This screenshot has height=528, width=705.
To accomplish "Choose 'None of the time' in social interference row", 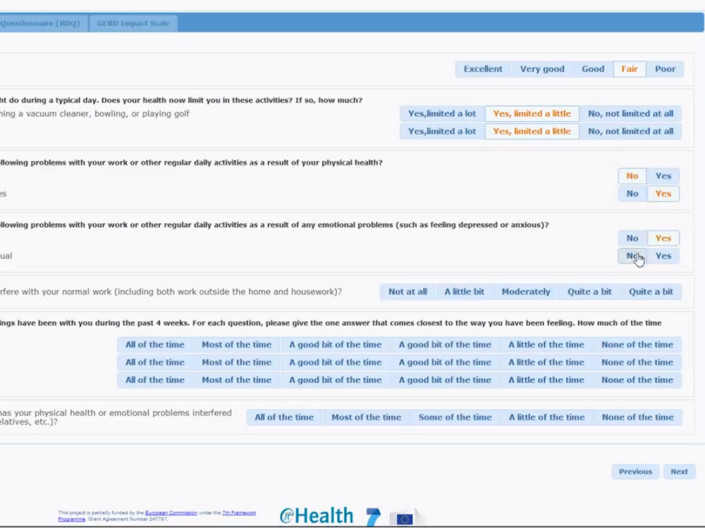I will (x=638, y=417).
